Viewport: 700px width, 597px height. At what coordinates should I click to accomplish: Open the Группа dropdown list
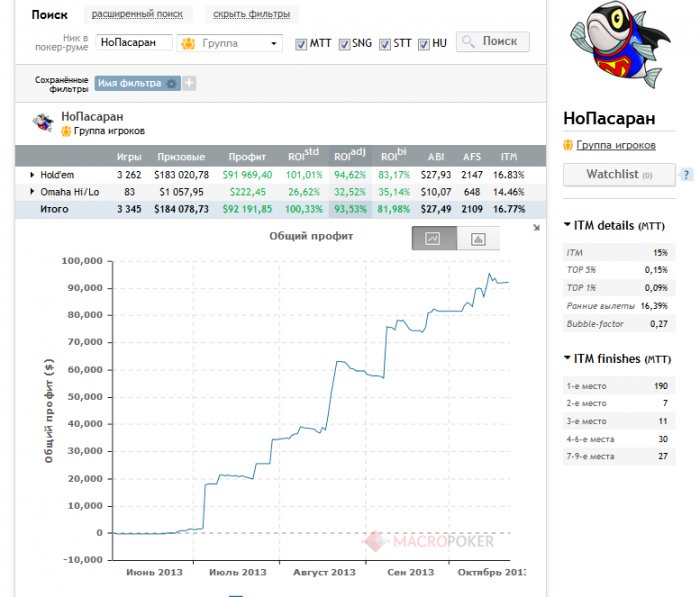(229, 43)
